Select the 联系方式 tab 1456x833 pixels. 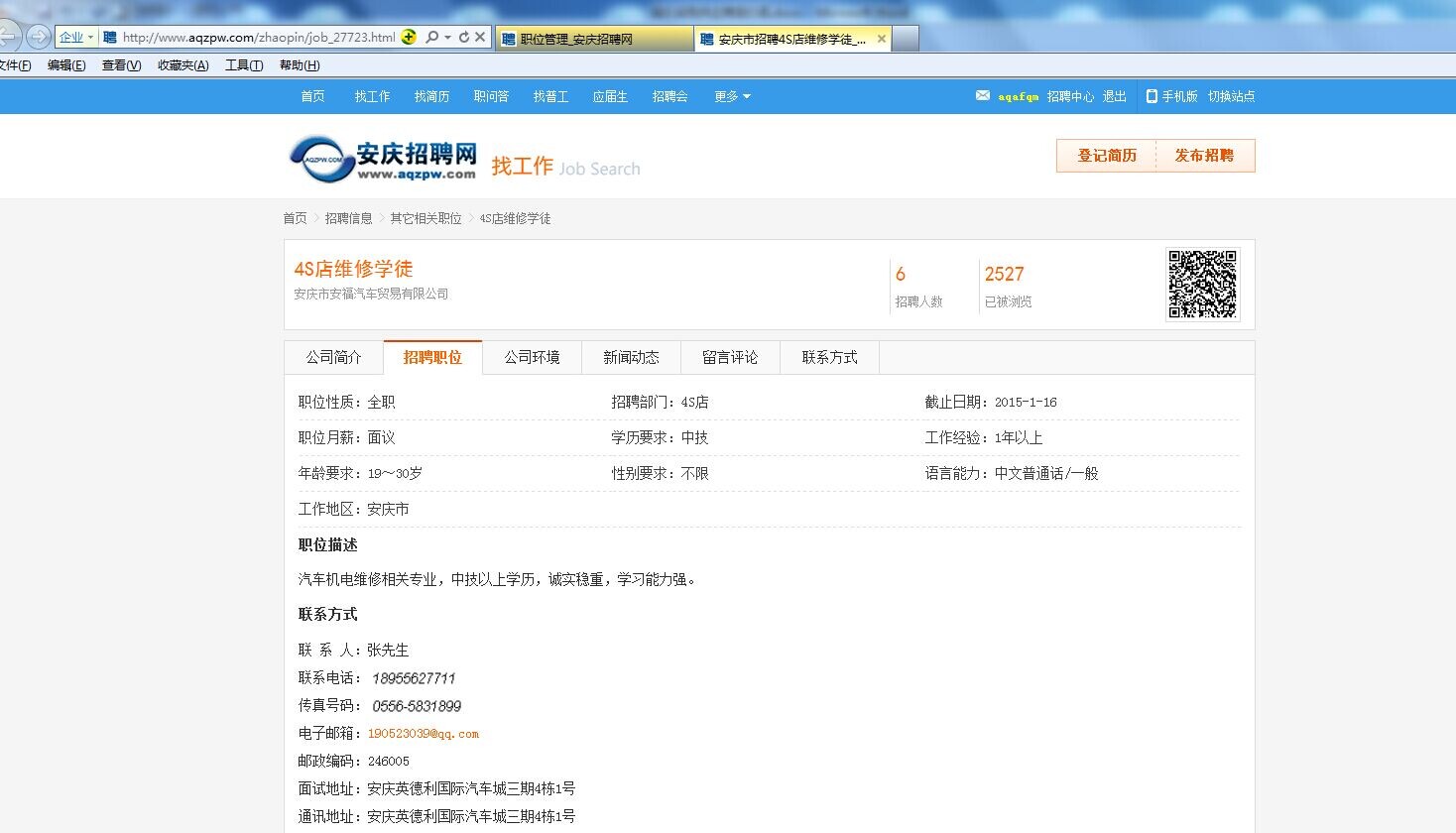(829, 358)
